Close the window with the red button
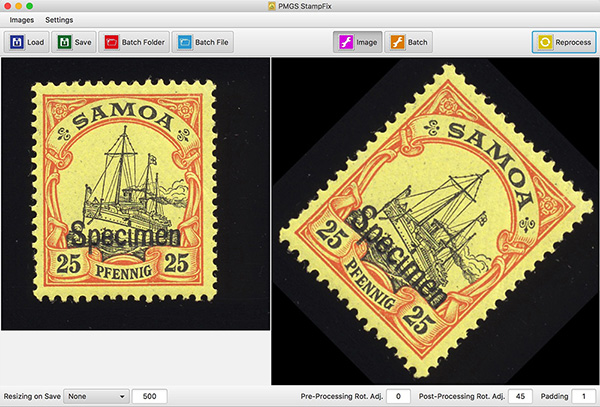 7,6
